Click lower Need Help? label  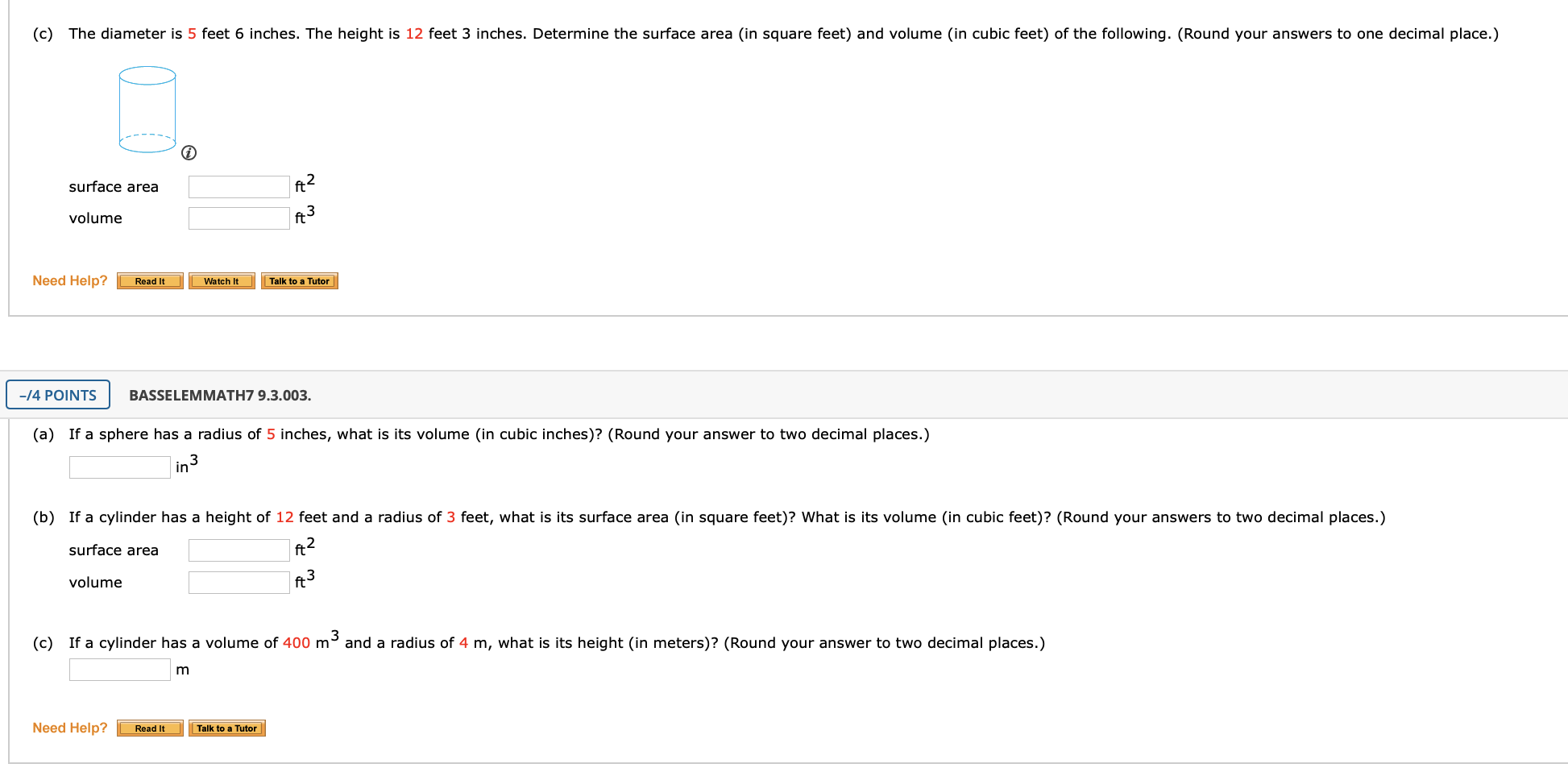click(70, 728)
